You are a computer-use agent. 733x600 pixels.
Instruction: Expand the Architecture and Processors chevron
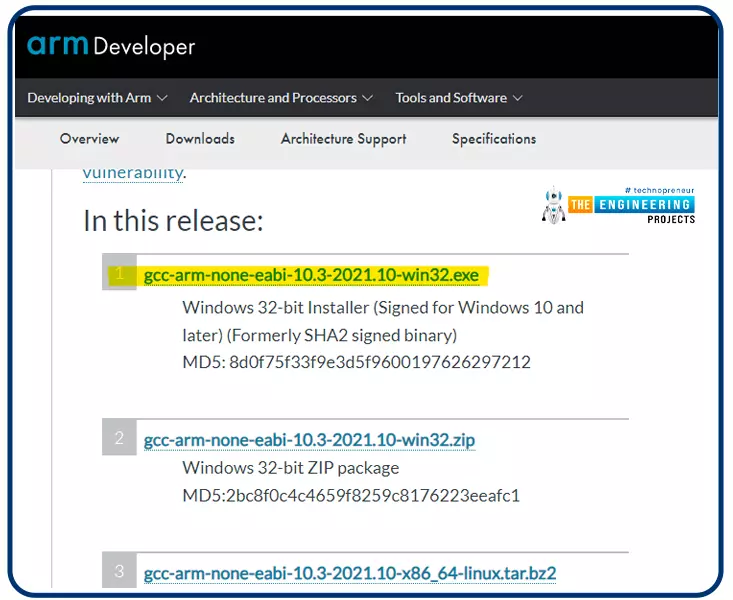point(367,98)
